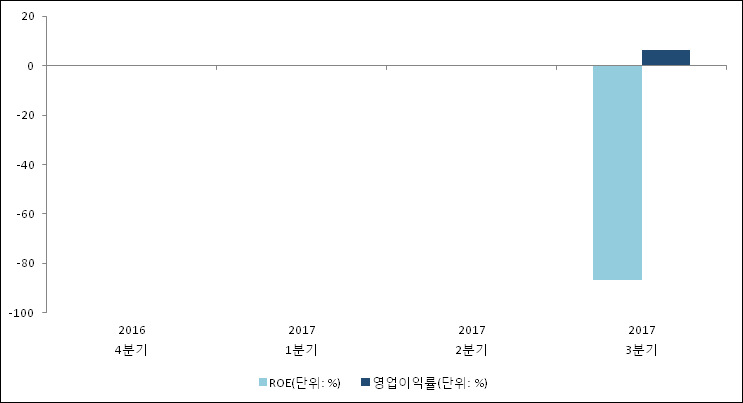
Task: Click the 4분기 quarter label
Action: click(x=132, y=350)
